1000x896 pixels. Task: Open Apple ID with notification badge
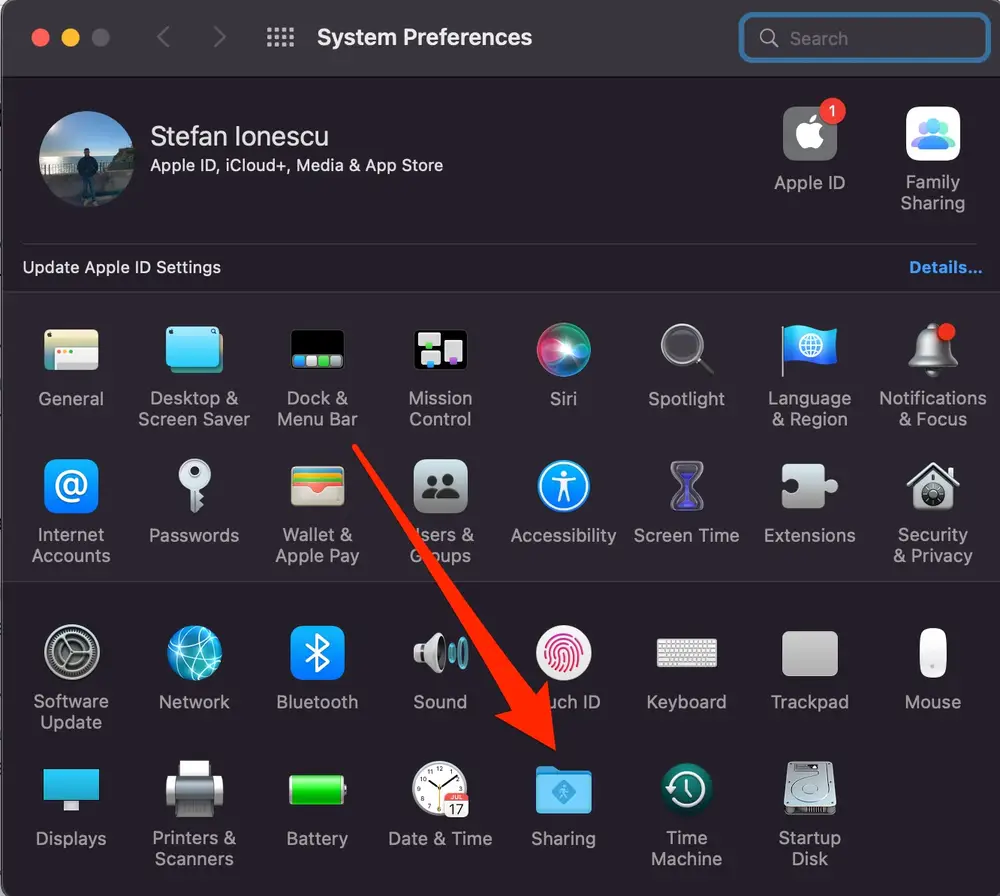(810, 133)
